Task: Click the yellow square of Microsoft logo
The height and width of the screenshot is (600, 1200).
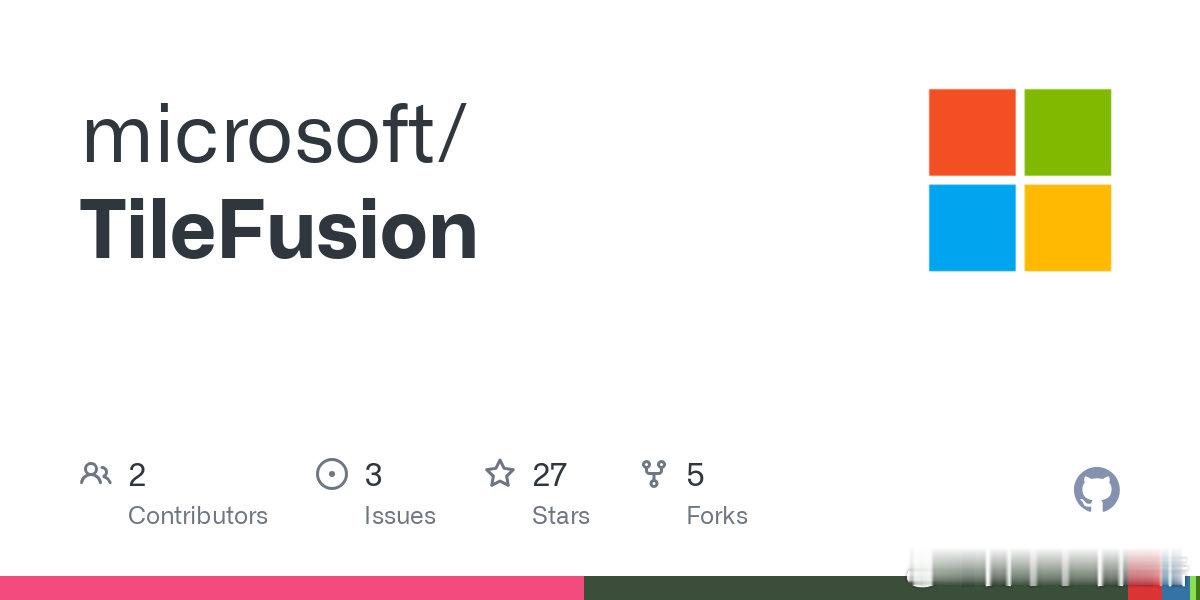Action: 1068,228
